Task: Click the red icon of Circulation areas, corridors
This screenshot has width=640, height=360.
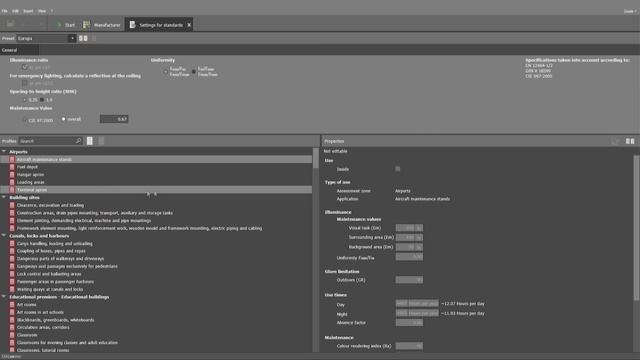Action: pos(12,327)
